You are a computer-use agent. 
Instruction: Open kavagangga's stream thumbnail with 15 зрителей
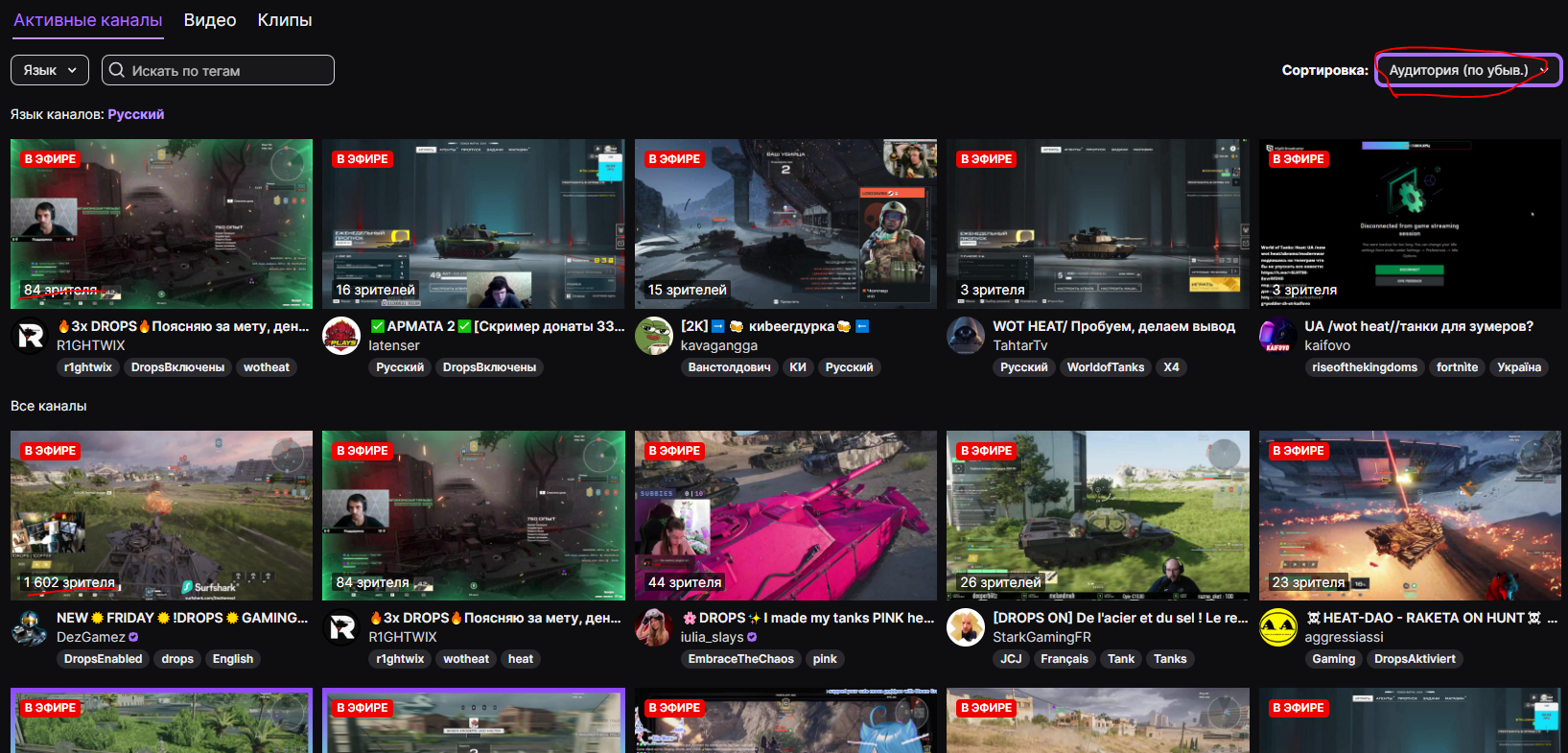pyautogui.click(x=785, y=224)
